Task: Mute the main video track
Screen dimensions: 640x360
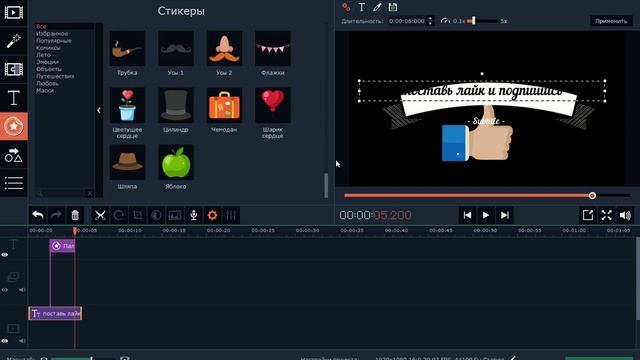Action: 22,340
